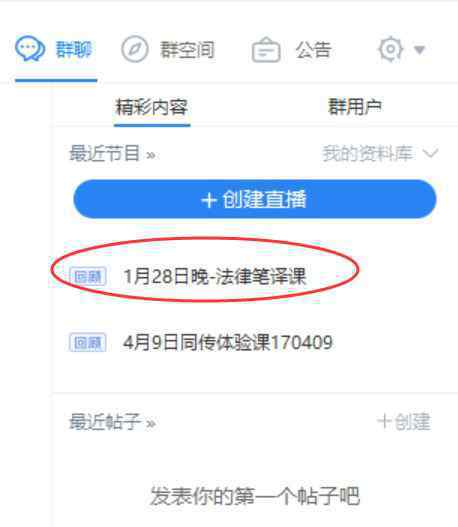Screen dimensions: 458x527
Task: Expand the 我的资料库 dropdown
Action: click(x=380, y=154)
